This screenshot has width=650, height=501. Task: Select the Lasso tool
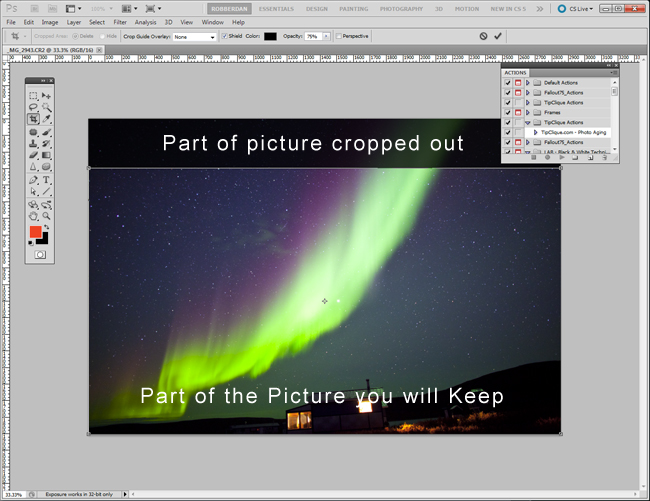34,107
